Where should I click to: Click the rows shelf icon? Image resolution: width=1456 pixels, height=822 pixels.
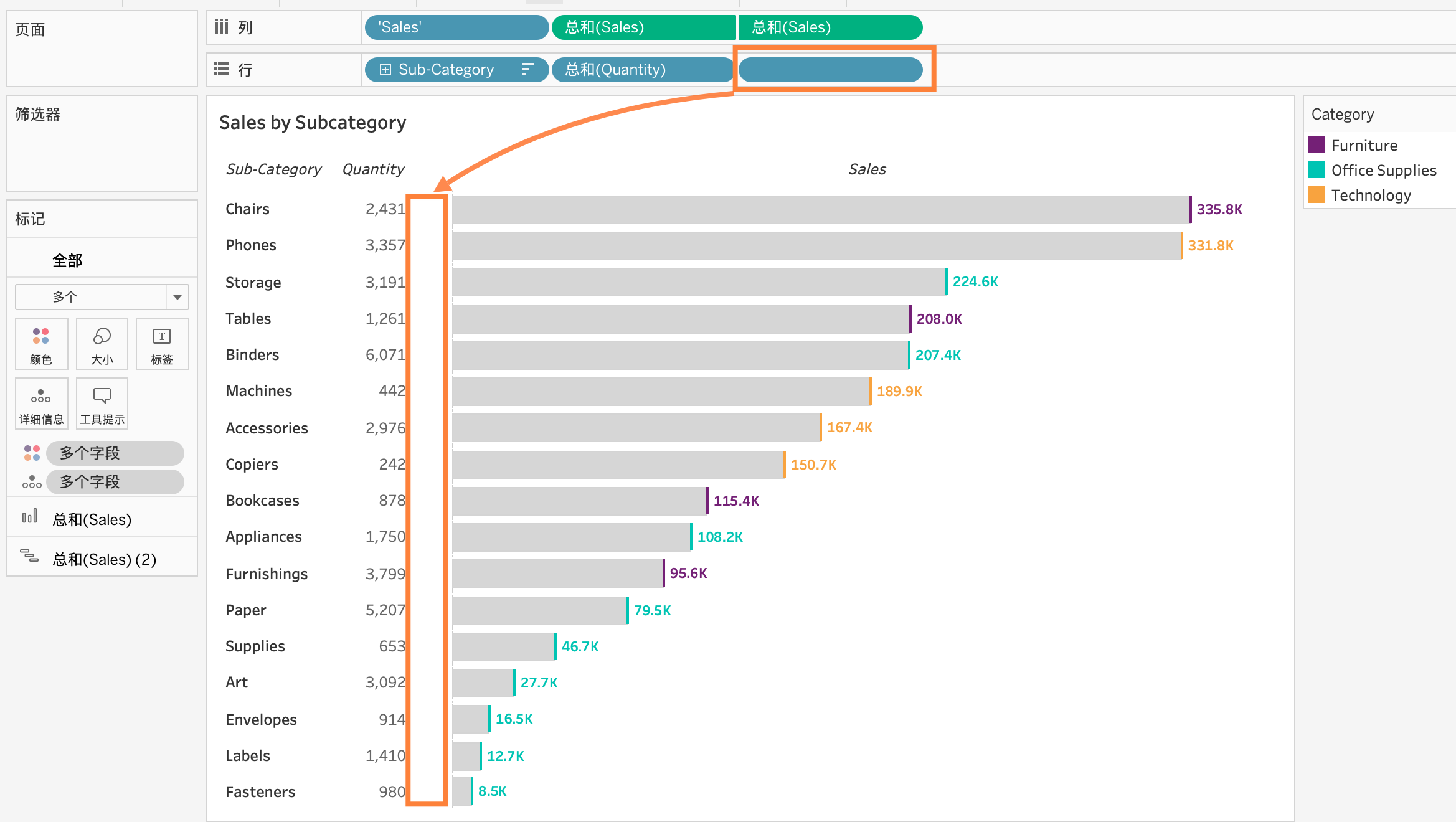(x=222, y=69)
